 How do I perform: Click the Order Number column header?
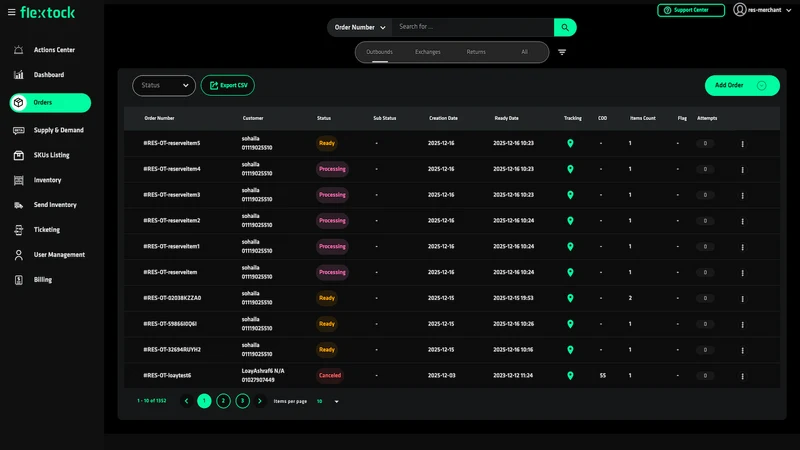coord(159,118)
